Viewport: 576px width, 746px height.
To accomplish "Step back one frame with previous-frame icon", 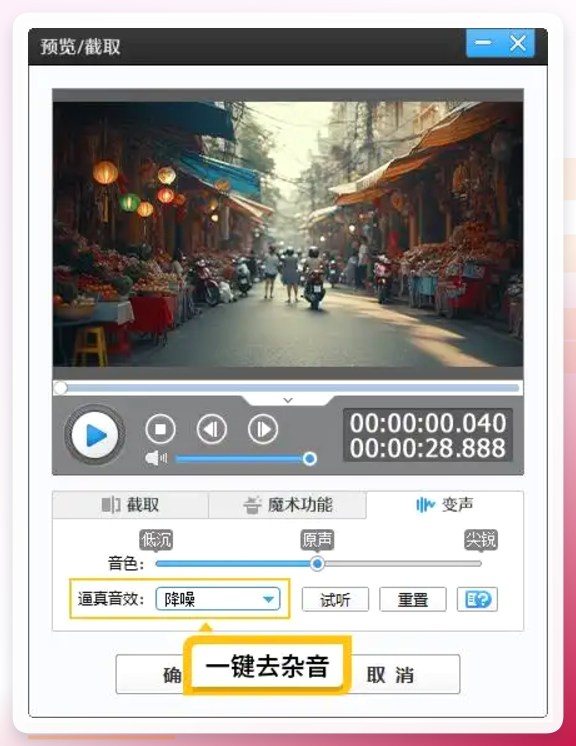I will (x=212, y=430).
